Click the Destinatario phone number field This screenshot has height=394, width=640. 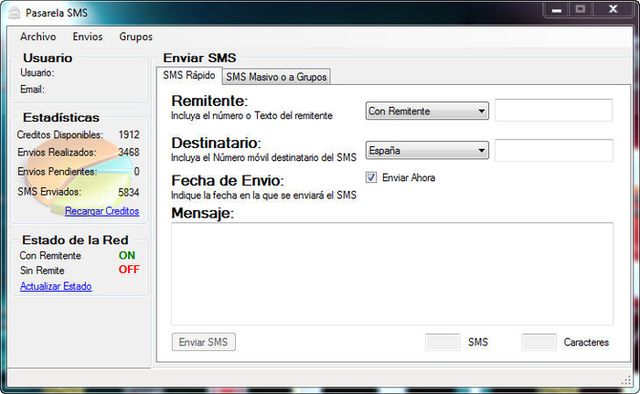tap(553, 150)
